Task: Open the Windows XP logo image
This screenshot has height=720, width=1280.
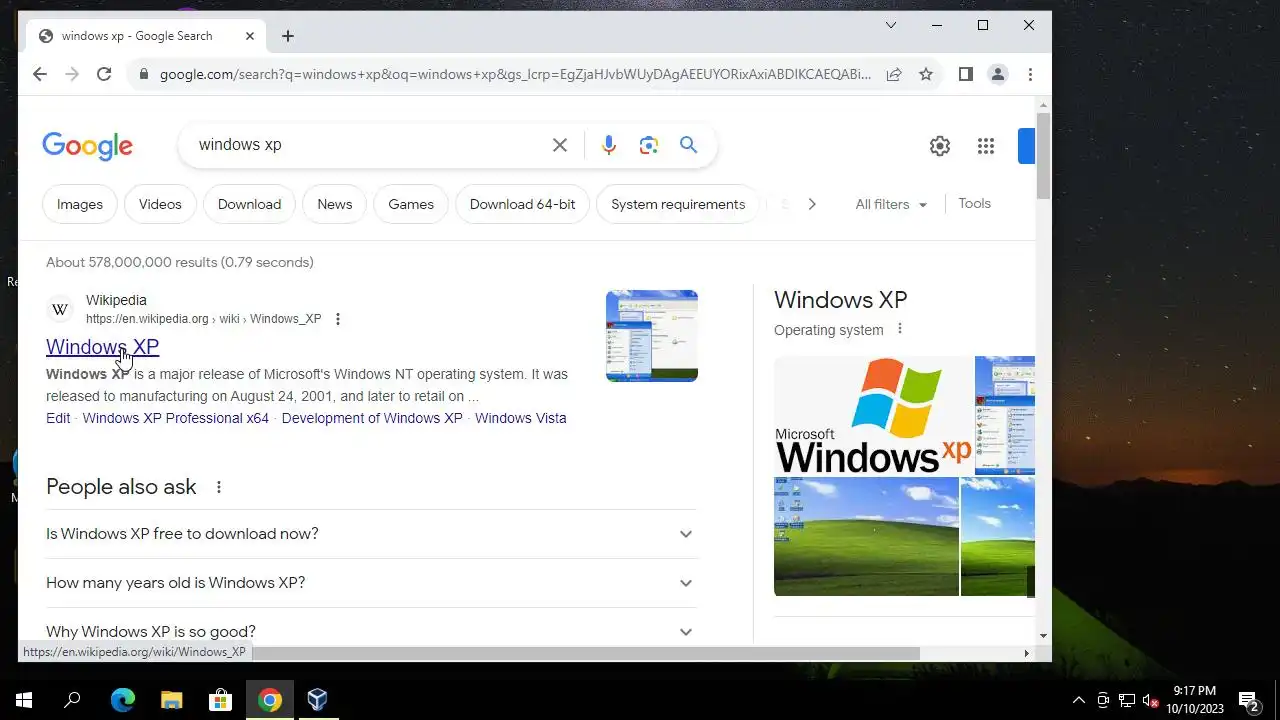Action: pyautogui.click(x=873, y=415)
